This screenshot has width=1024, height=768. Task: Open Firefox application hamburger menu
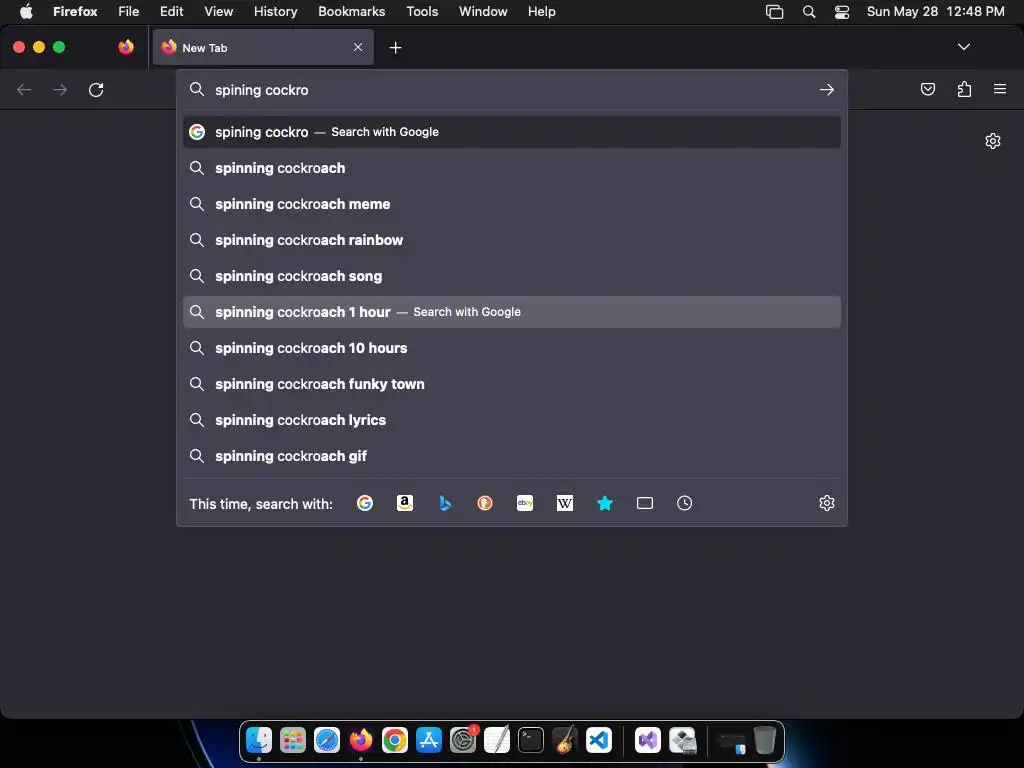(1000, 89)
